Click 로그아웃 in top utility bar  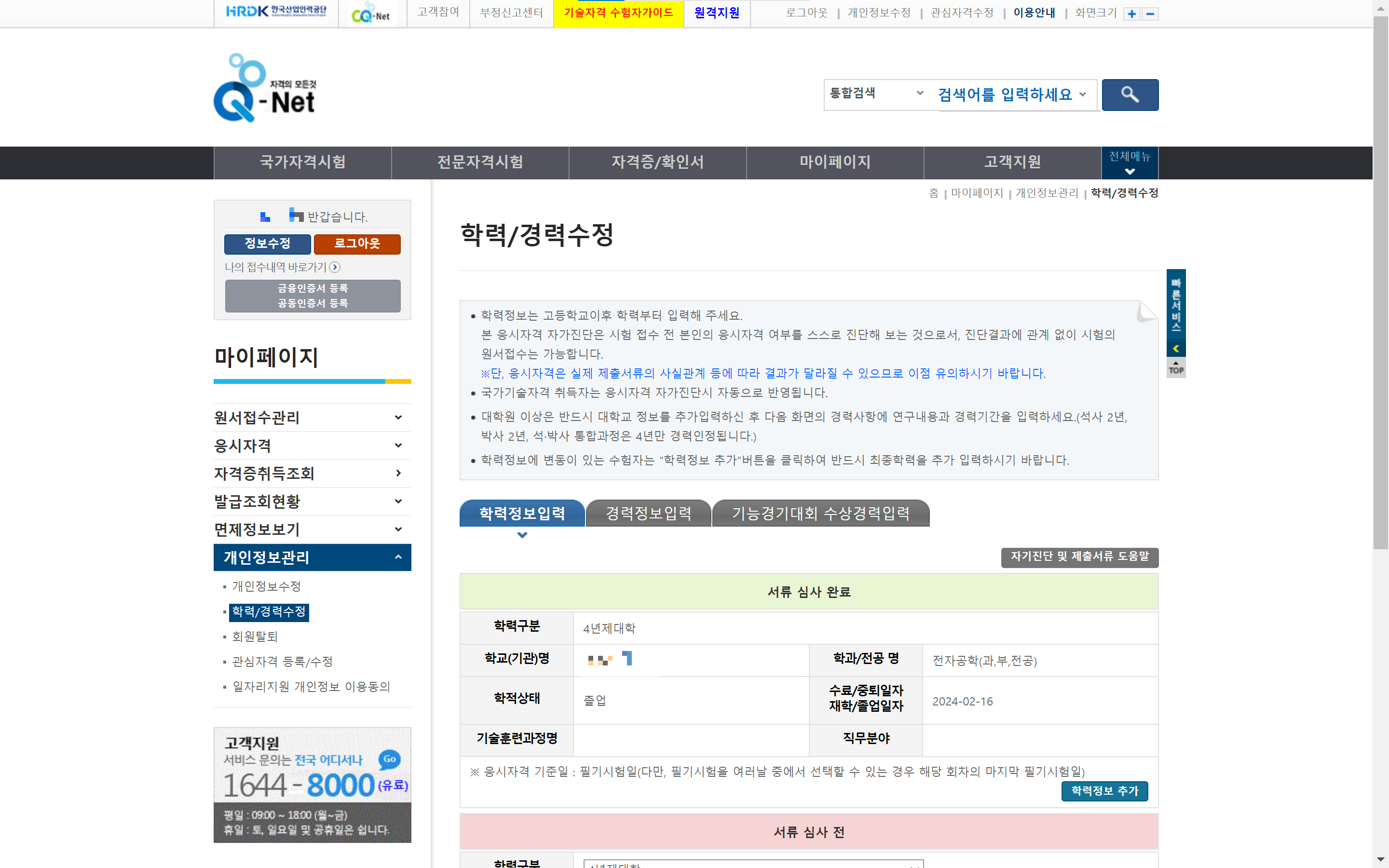806,13
